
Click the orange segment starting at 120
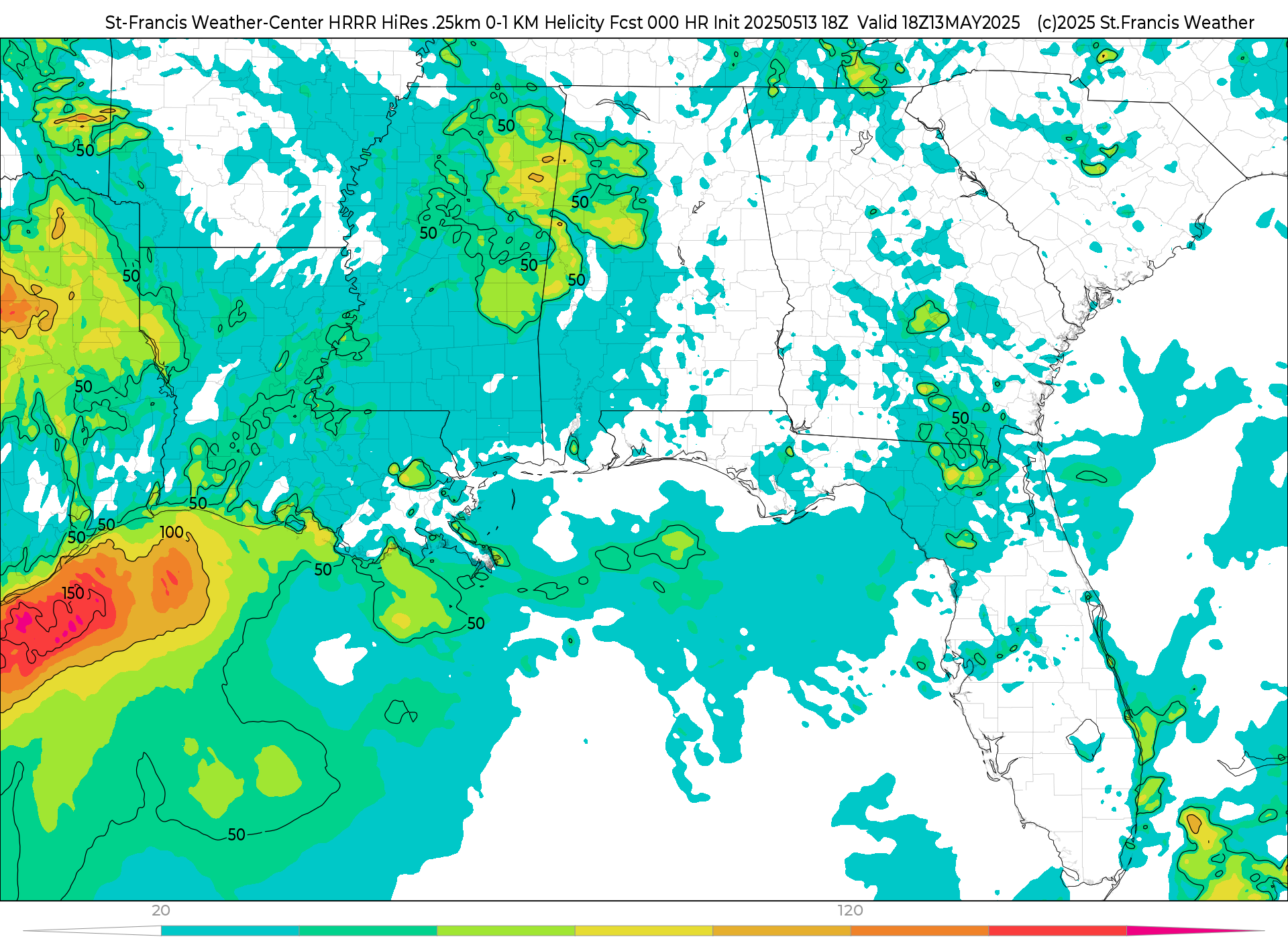[920, 931]
